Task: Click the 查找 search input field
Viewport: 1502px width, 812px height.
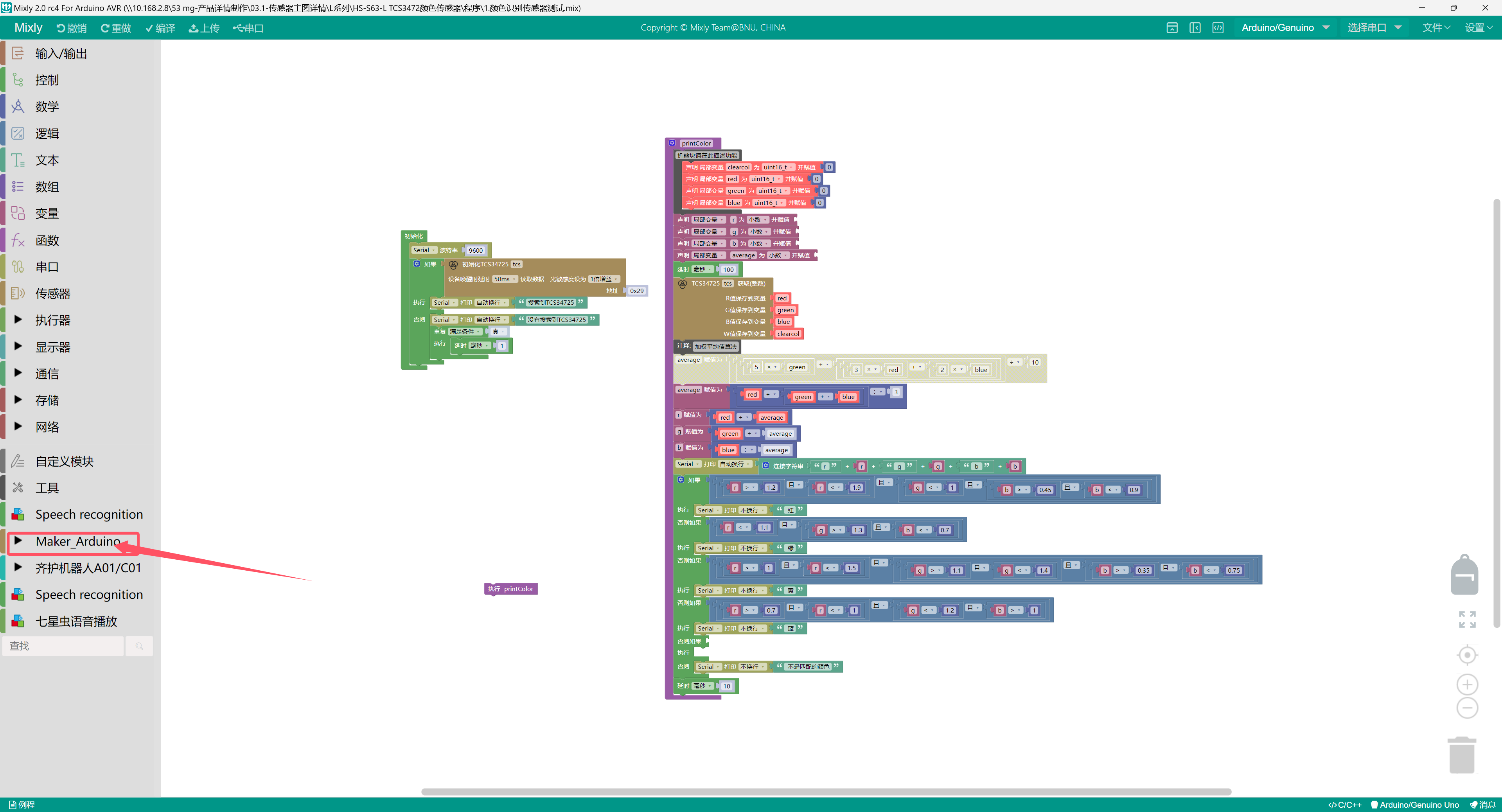Action: click(63, 646)
